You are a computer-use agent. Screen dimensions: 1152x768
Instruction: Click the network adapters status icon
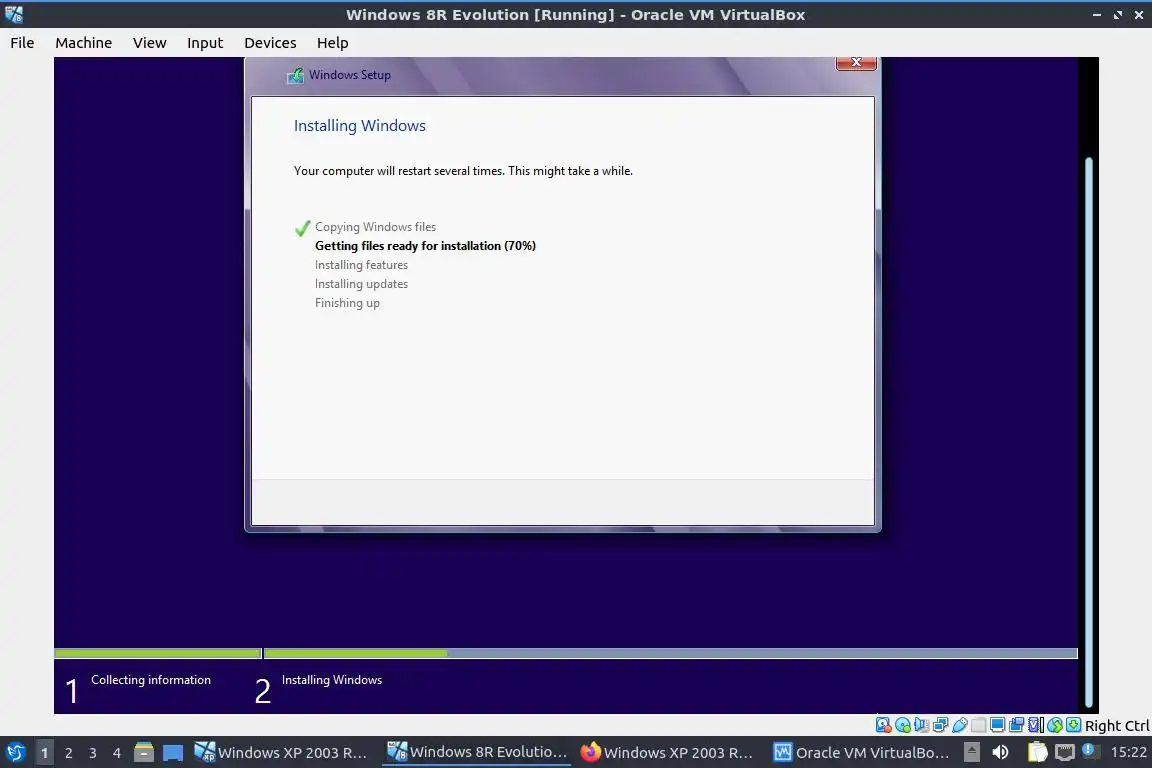click(x=940, y=725)
